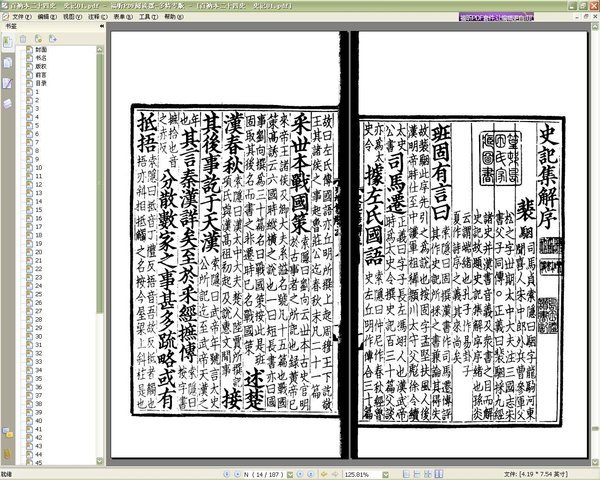Image resolution: width=600 pixels, height=480 pixels.
Task: Click the bookmark list scrollbar thumb
Action: (100, 183)
